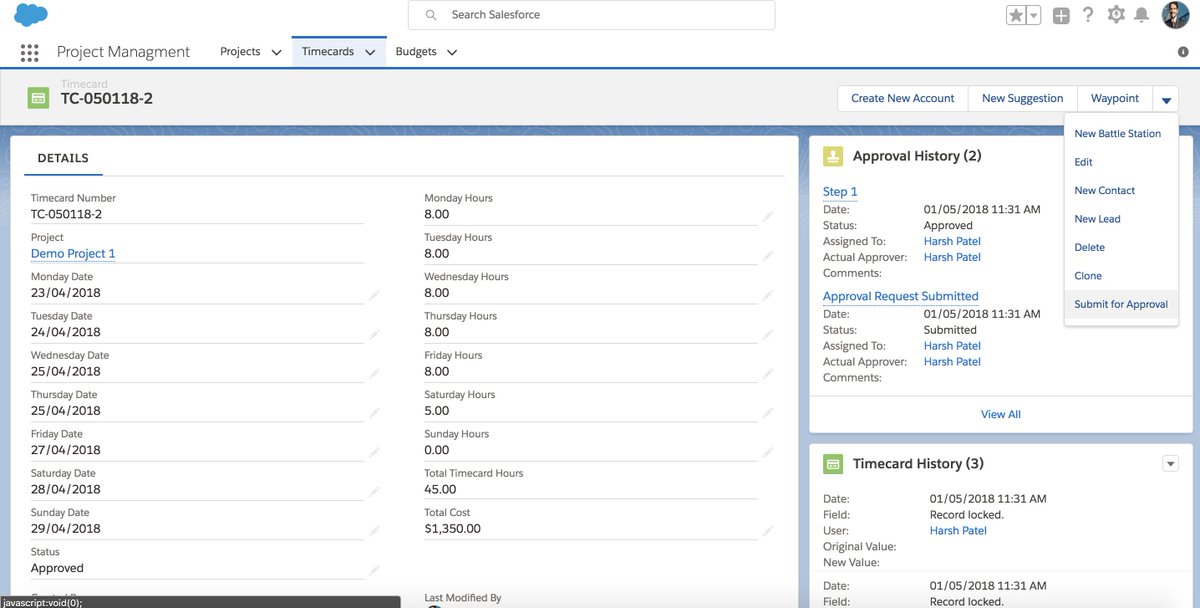The image size is (1200, 608).
Task: Edit Tuesday Hours with pencil icon
Action: (768, 255)
